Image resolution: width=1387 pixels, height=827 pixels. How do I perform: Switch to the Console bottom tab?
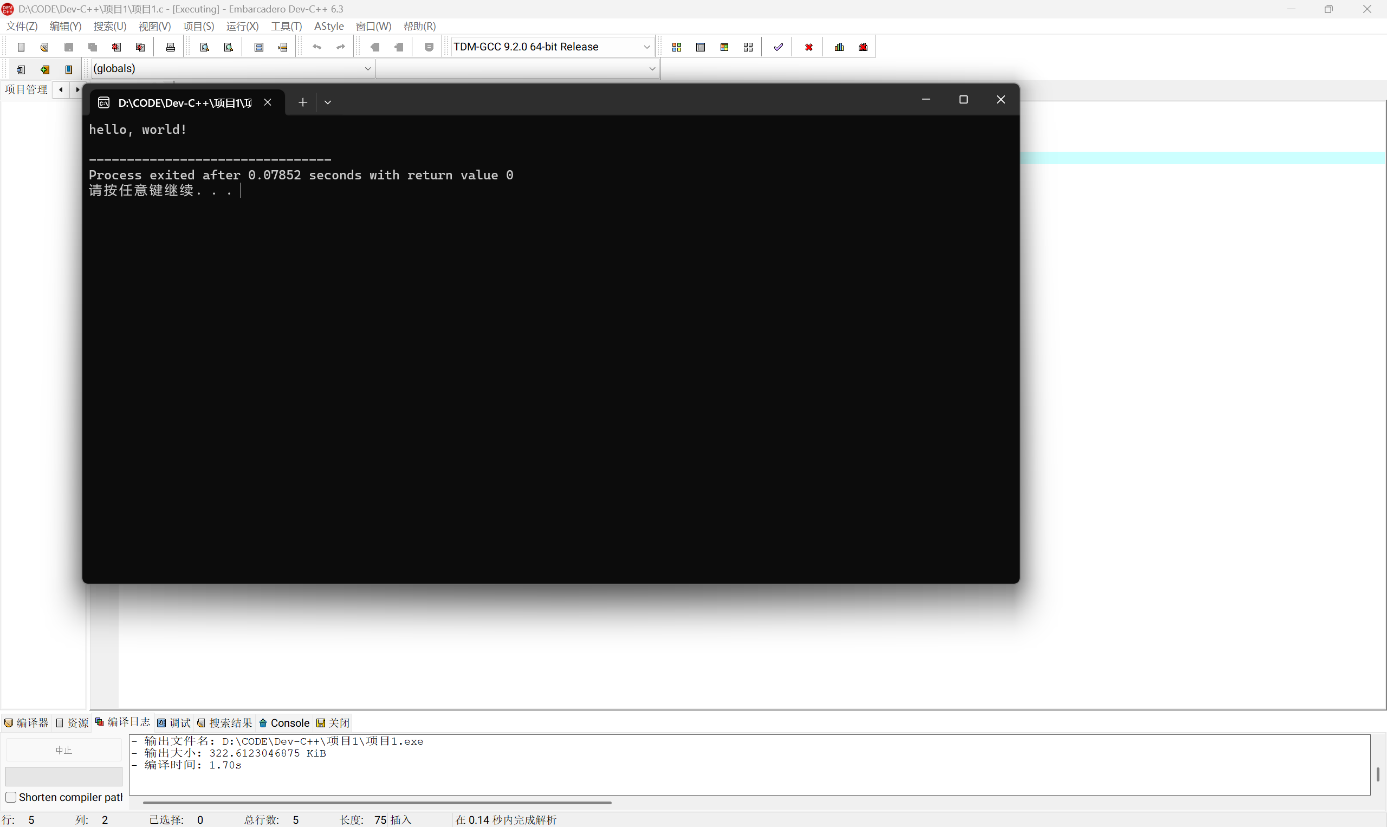coord(285,723)
